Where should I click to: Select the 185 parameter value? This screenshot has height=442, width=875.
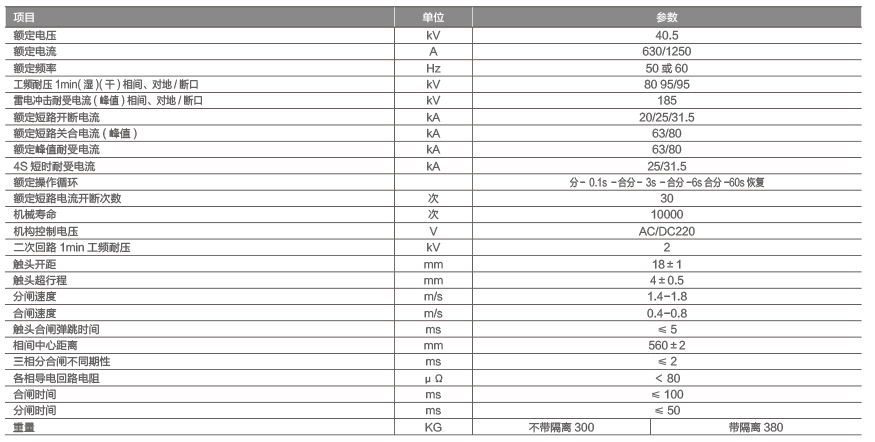click(665, 101)
